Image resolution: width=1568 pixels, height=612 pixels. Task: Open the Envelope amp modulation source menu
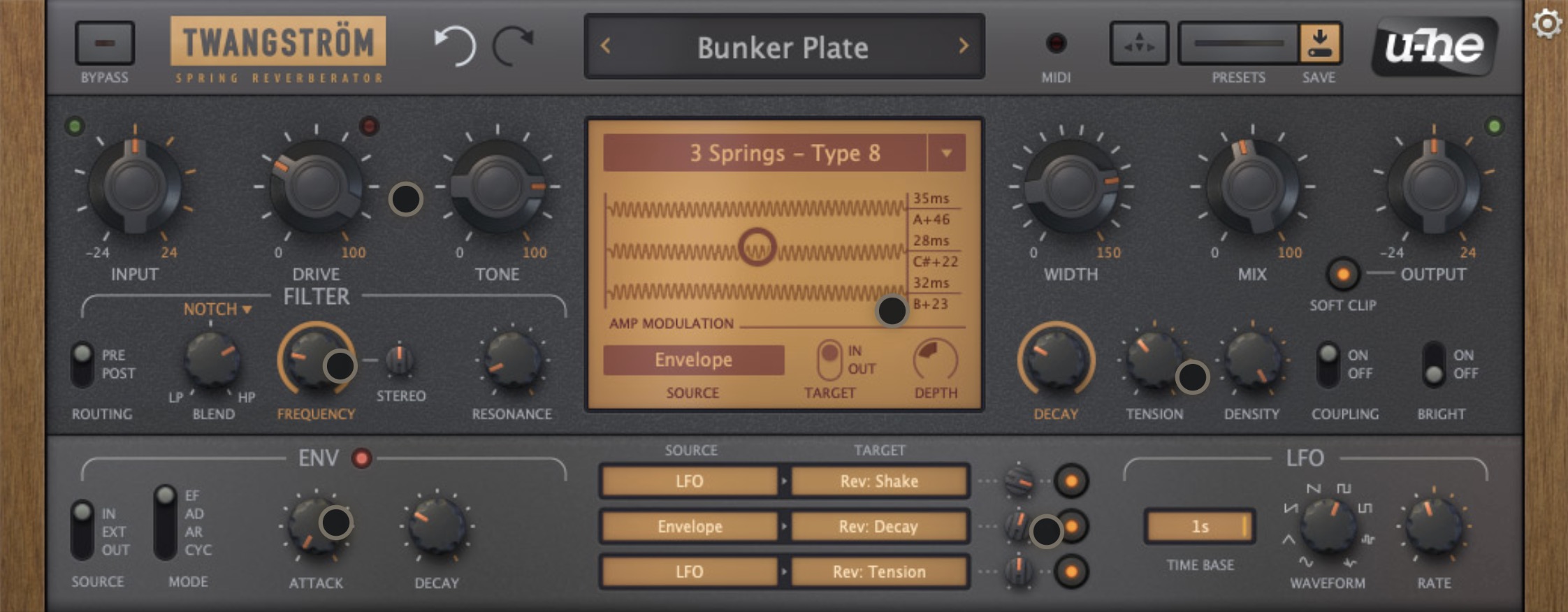point(693,360)
